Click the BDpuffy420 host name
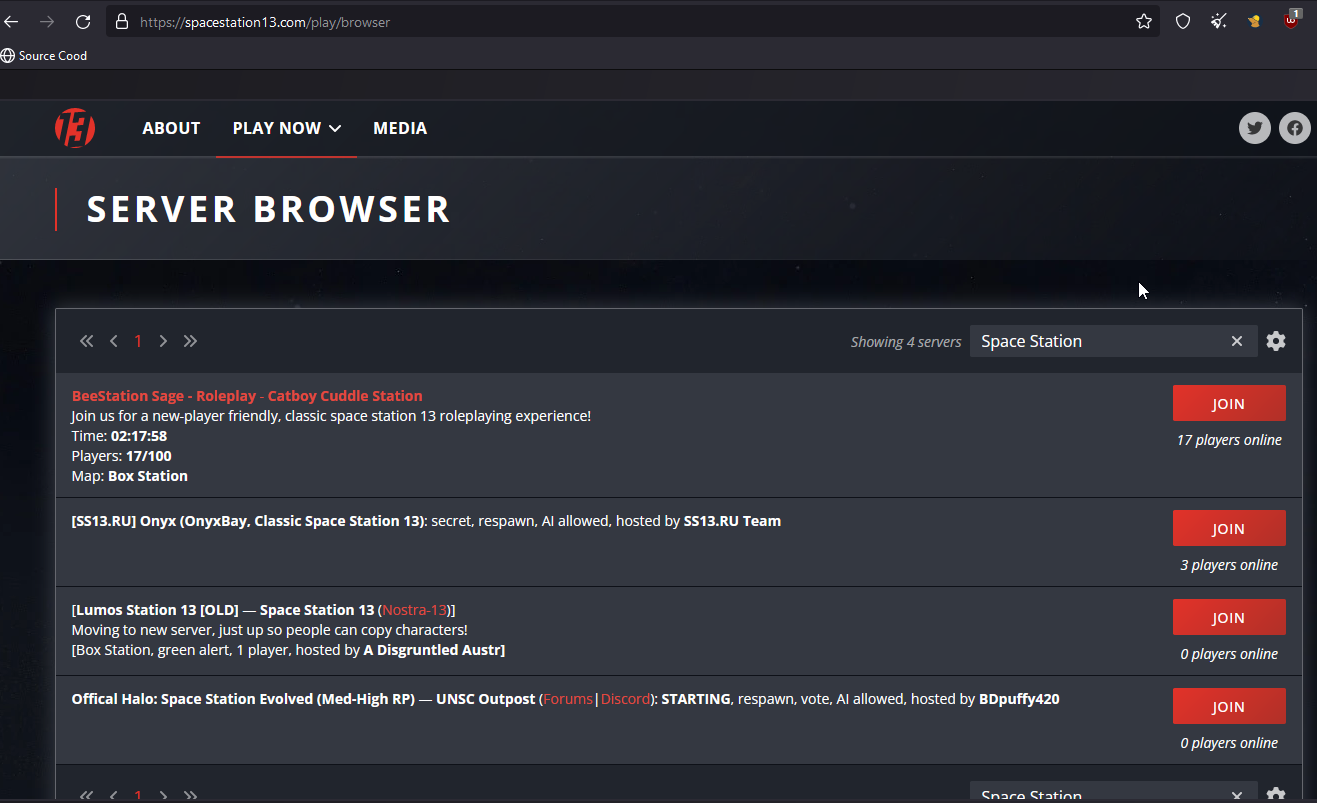This screenshot has width=1317, height=803. (x=1018, y=699)
